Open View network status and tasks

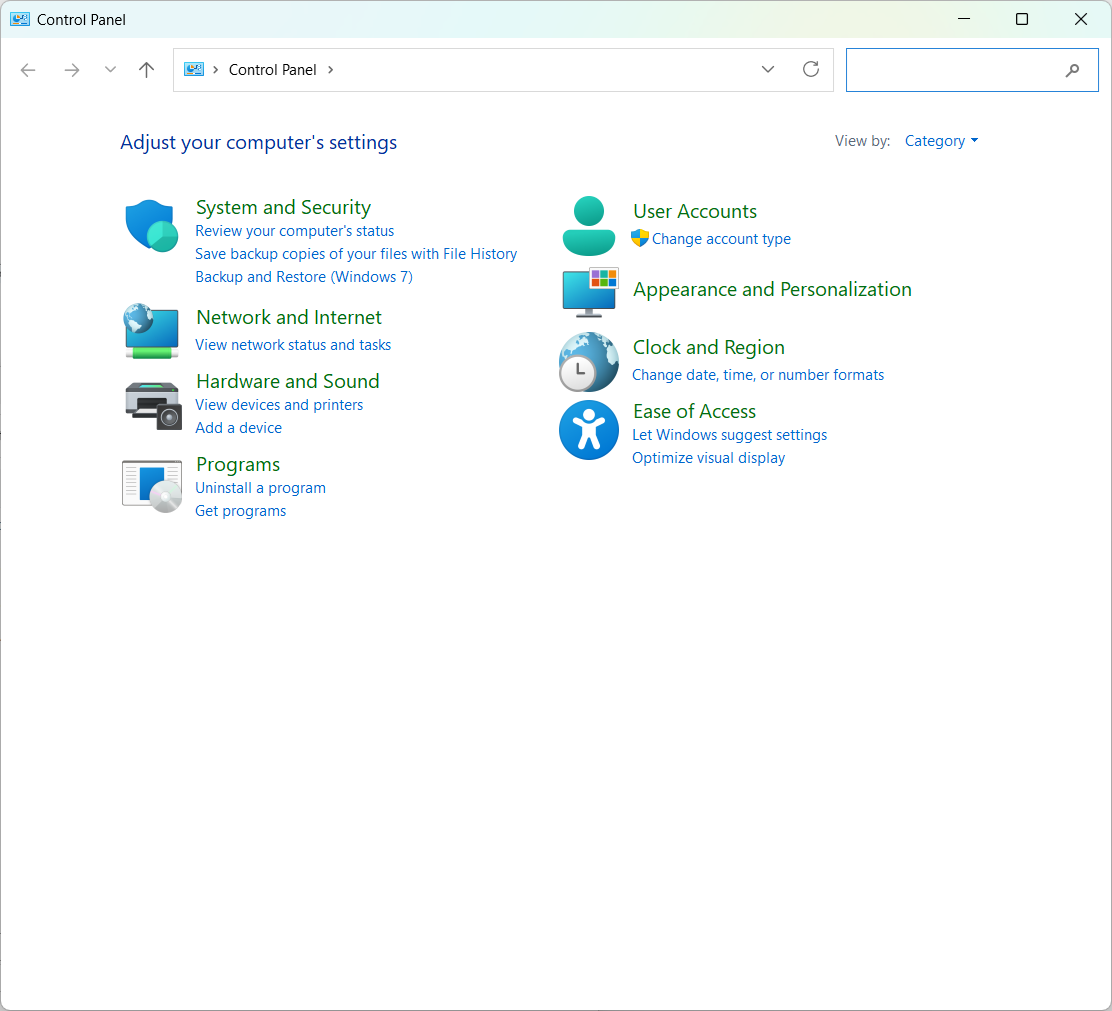pos(293,345)
